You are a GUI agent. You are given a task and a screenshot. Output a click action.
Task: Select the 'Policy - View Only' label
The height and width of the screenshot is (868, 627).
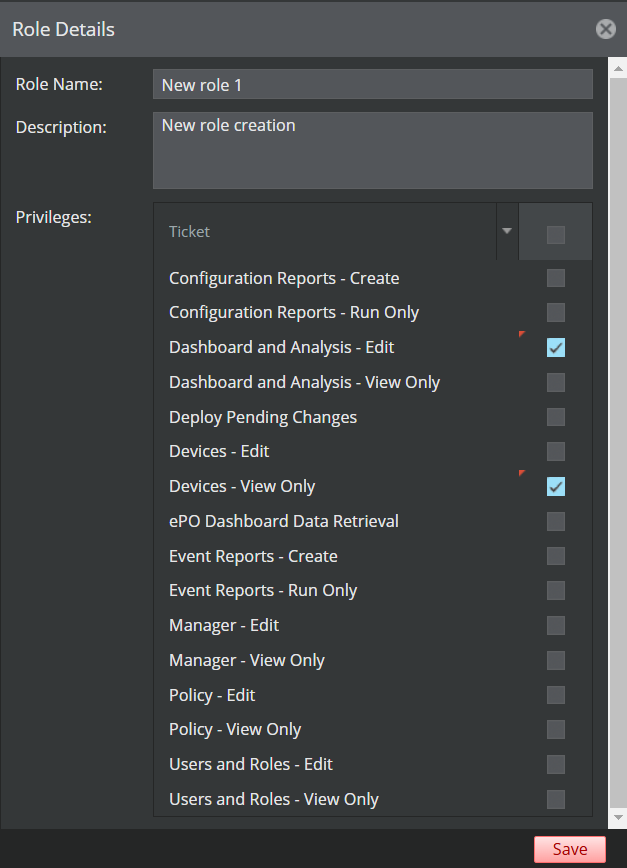click(x=235, y=730)
